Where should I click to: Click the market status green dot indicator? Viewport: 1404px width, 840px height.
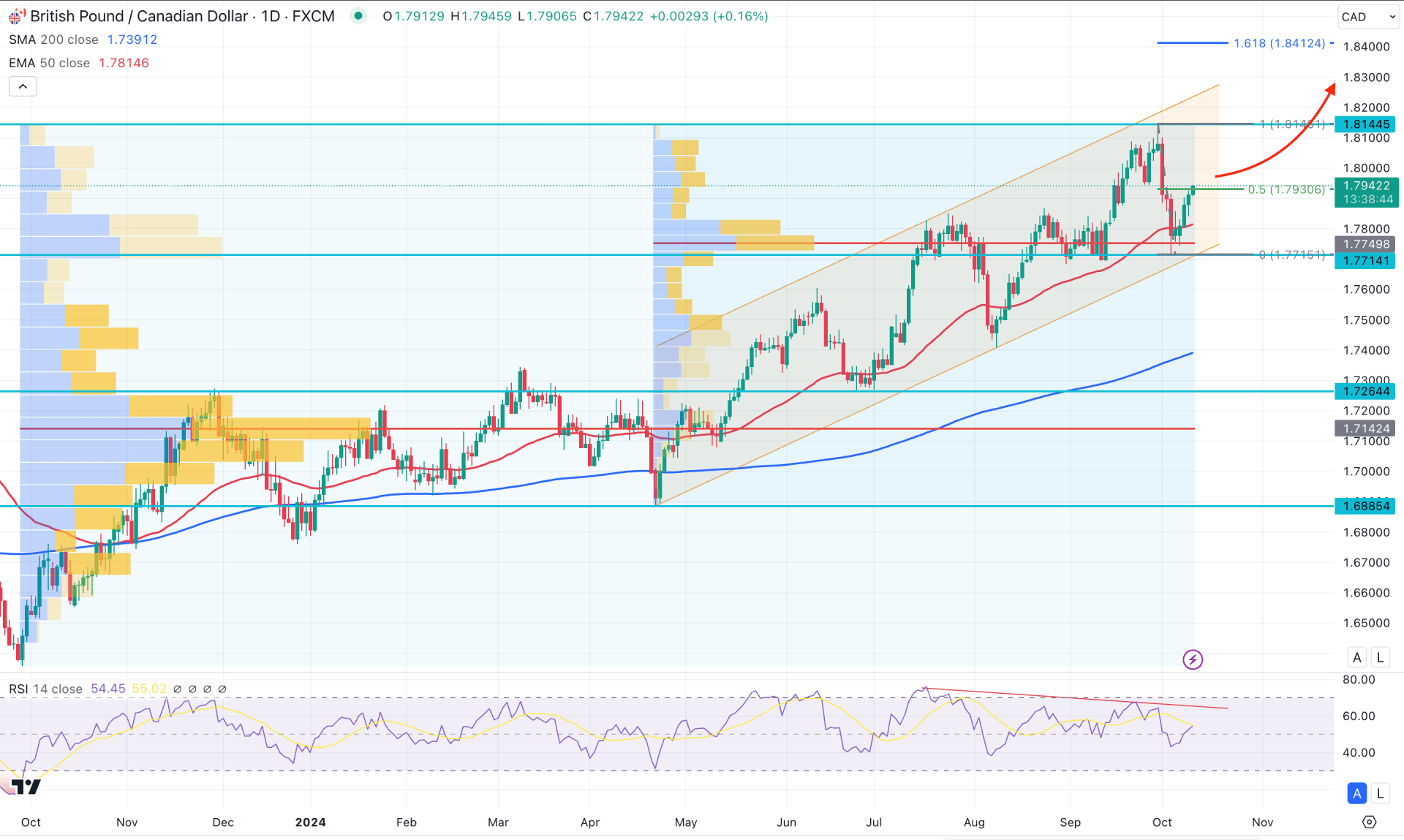358,15
